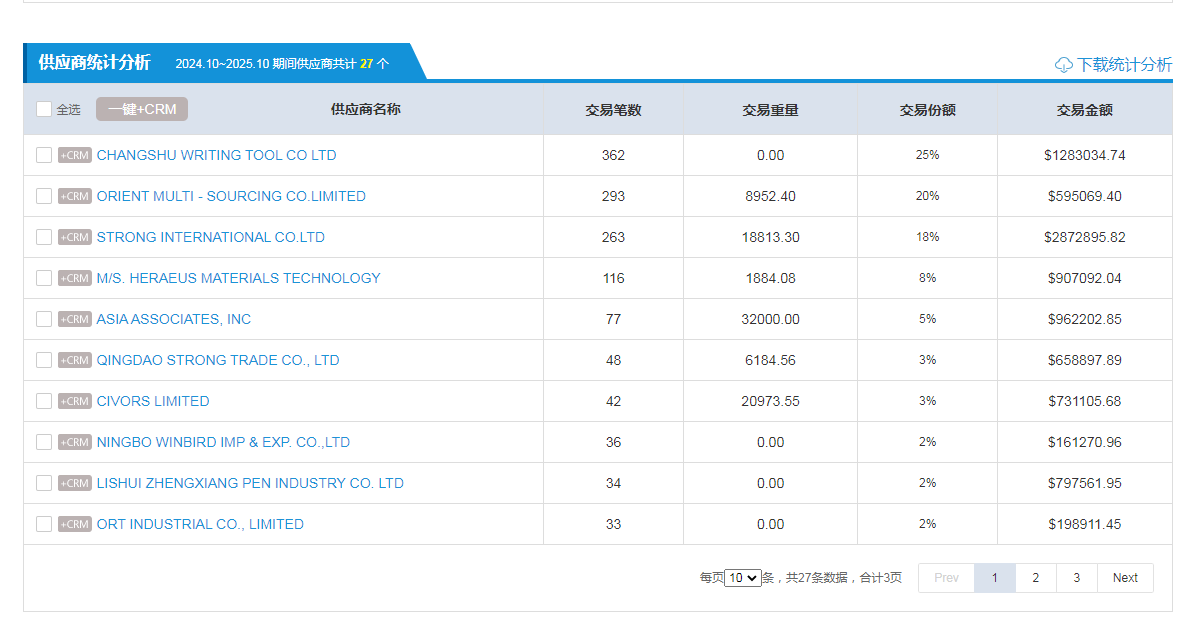Go to page 2 of suppliers

pos(1035,578)
